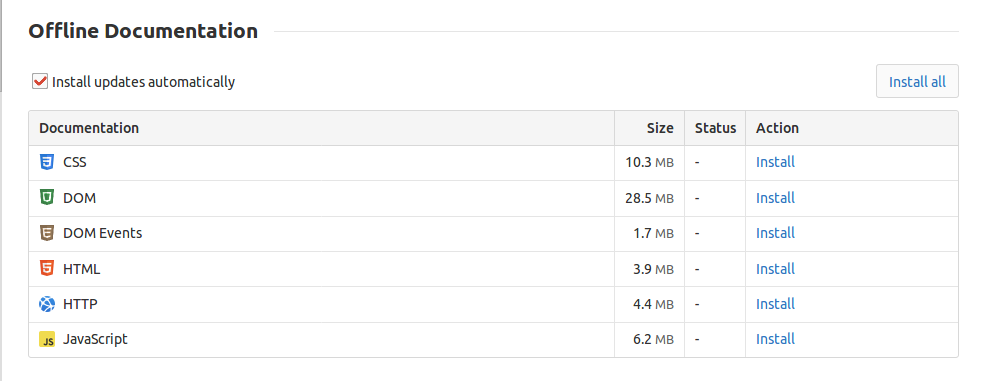
Task: Click the CSS documentation icon
Action: [47, 162]
